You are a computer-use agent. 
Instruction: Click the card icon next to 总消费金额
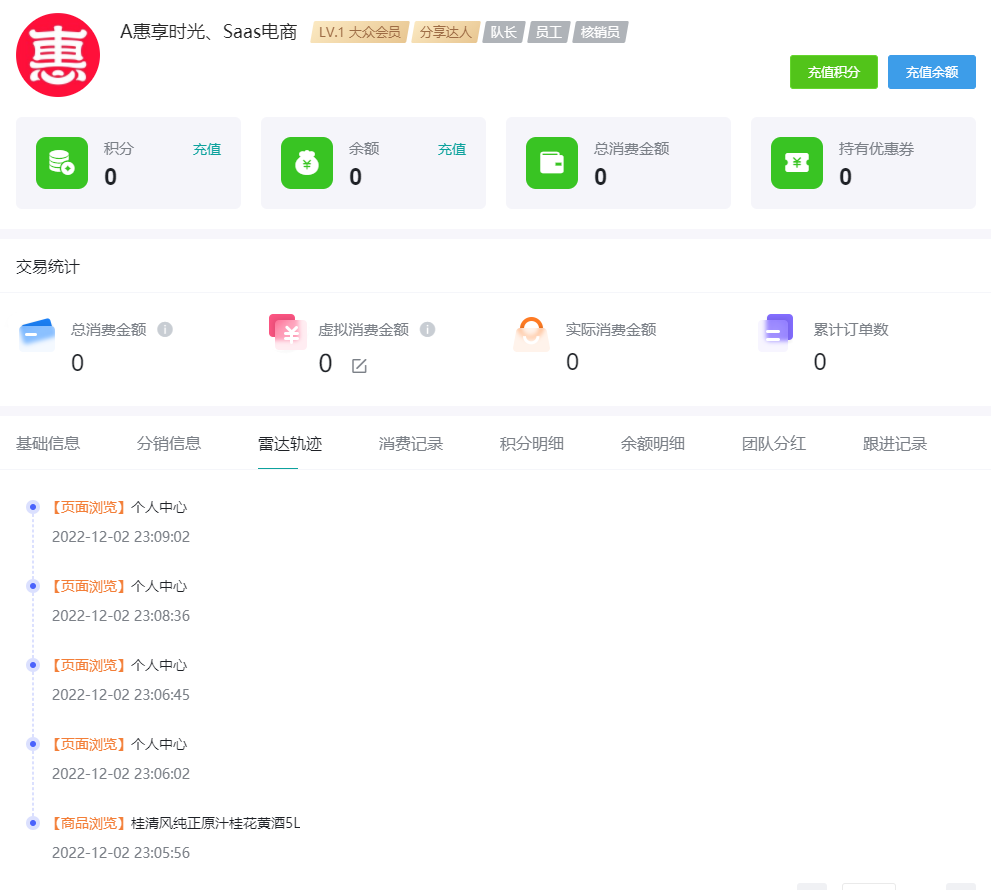coord(552,163)
